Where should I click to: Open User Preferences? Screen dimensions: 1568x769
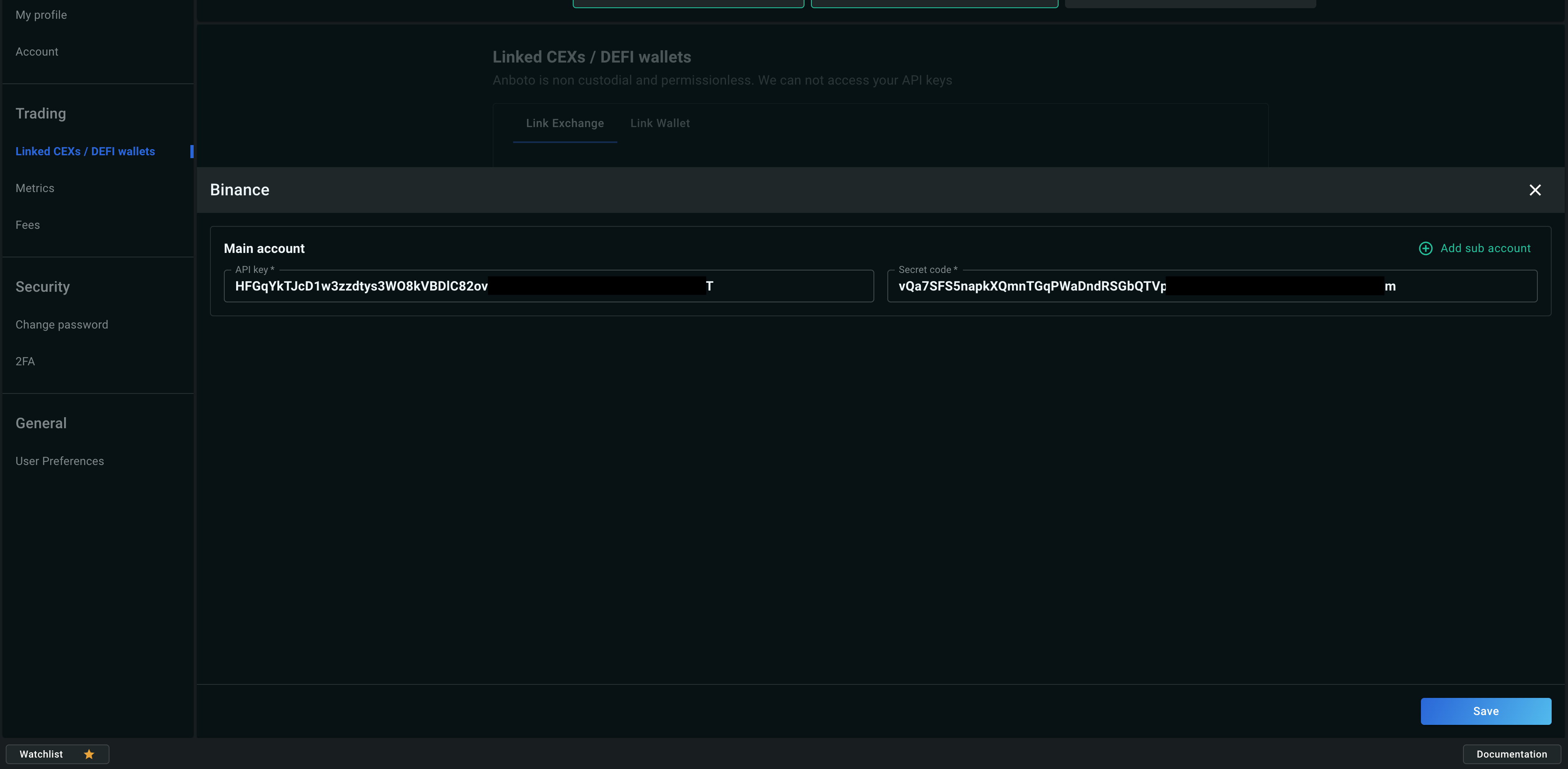click(60, 461)
